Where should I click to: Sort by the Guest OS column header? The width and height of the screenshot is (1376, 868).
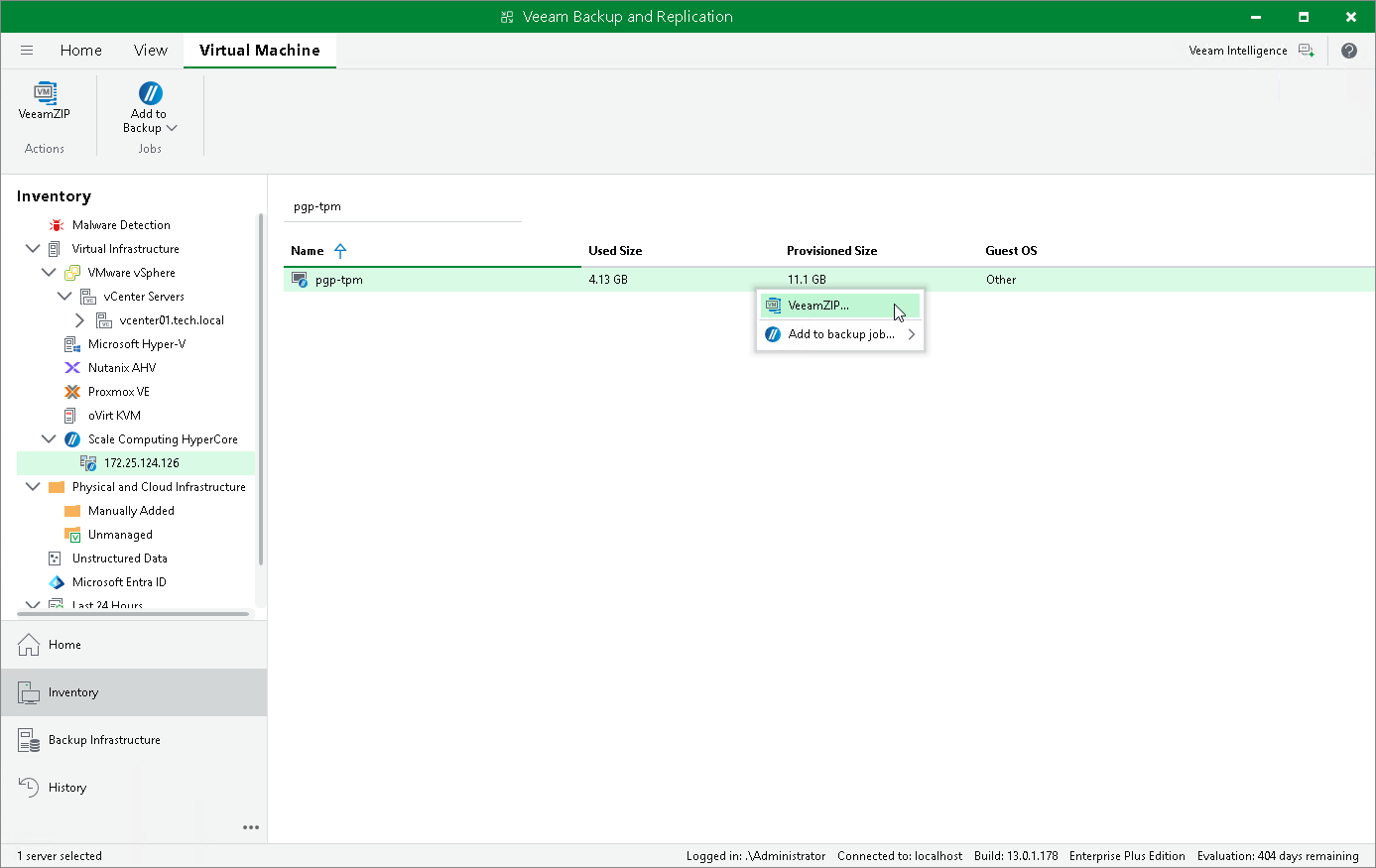1011,251
